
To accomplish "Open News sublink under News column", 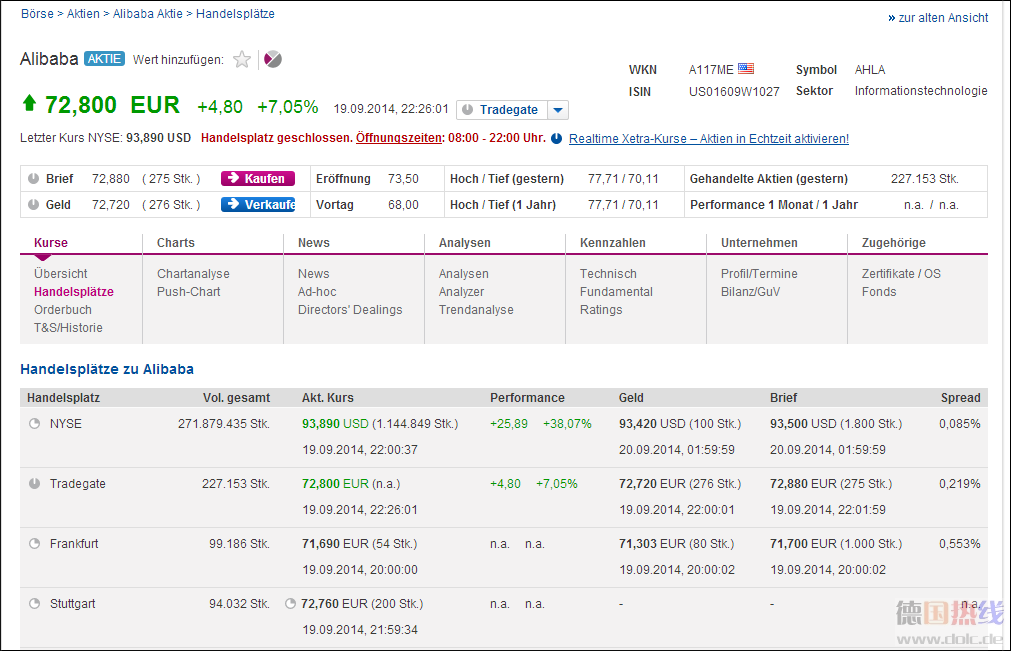I will (313, 273).
